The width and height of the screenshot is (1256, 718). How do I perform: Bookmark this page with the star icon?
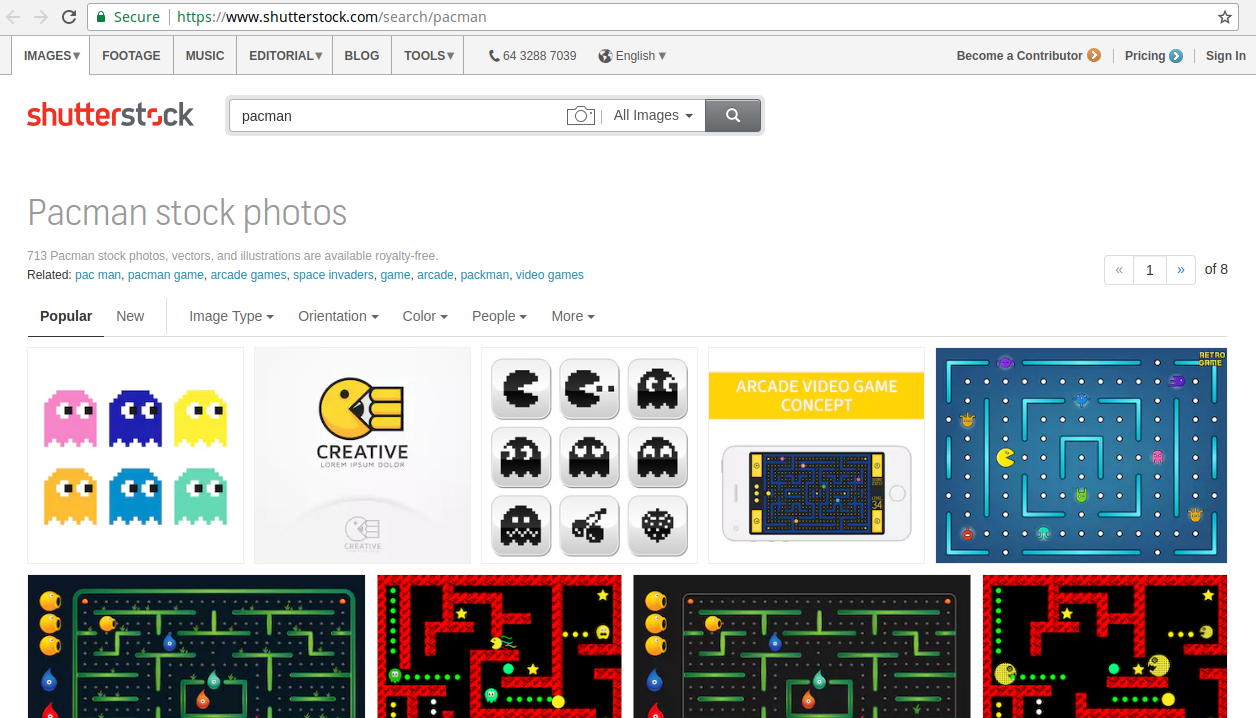pyautogui.click(x=1225, y=17)
